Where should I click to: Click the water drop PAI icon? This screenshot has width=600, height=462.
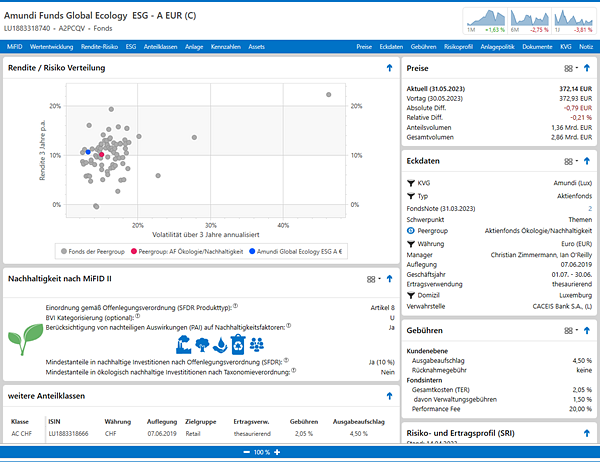click(220, 345)
